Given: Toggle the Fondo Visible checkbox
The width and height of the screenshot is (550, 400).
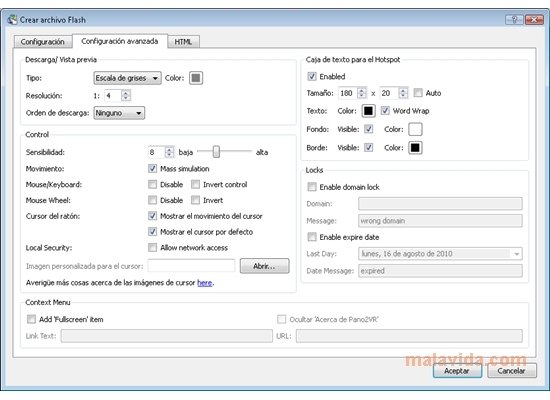Looking at the screenshot, I should 368,129.
